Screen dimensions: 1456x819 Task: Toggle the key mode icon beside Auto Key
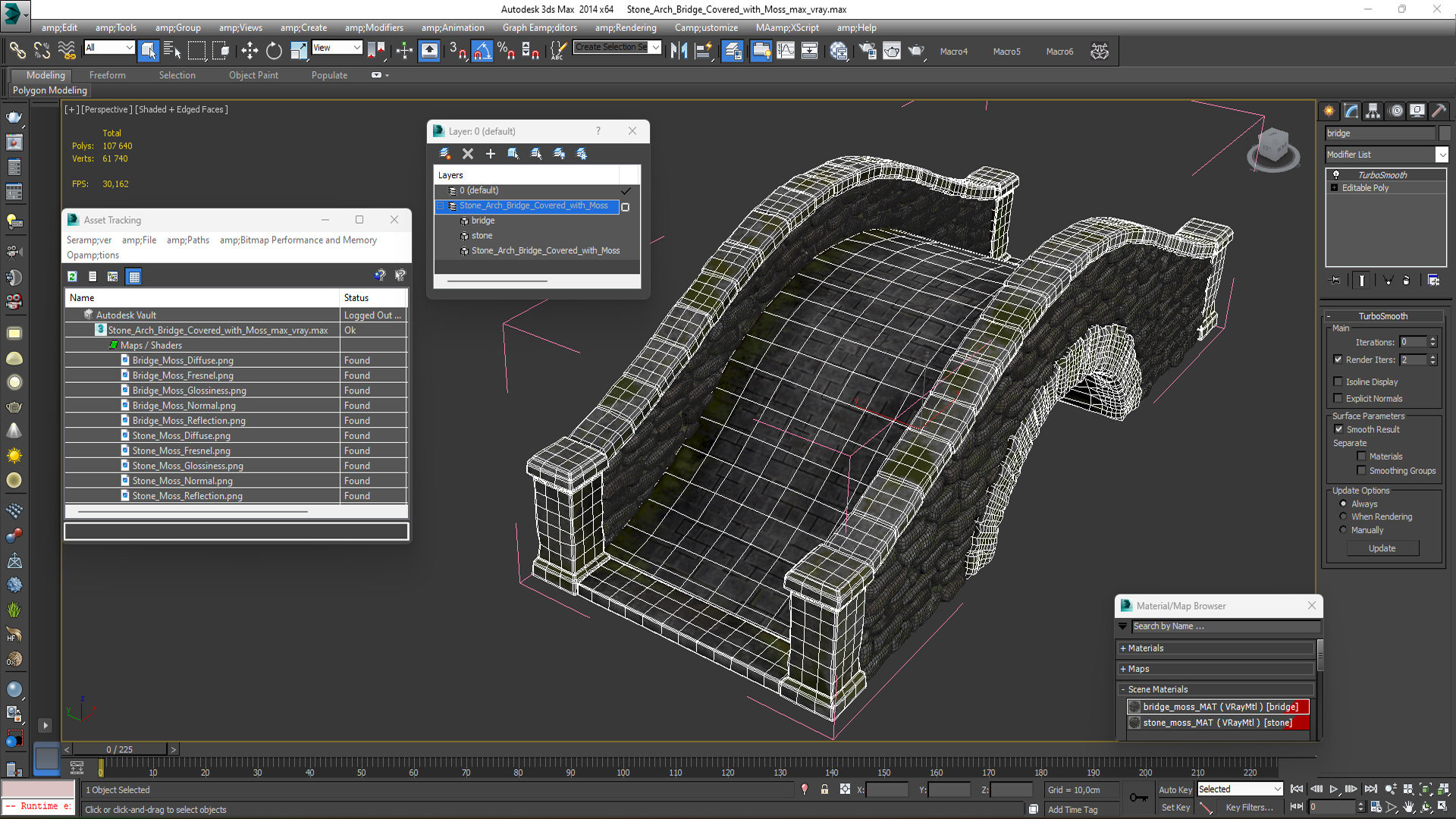click(1138, 798)
